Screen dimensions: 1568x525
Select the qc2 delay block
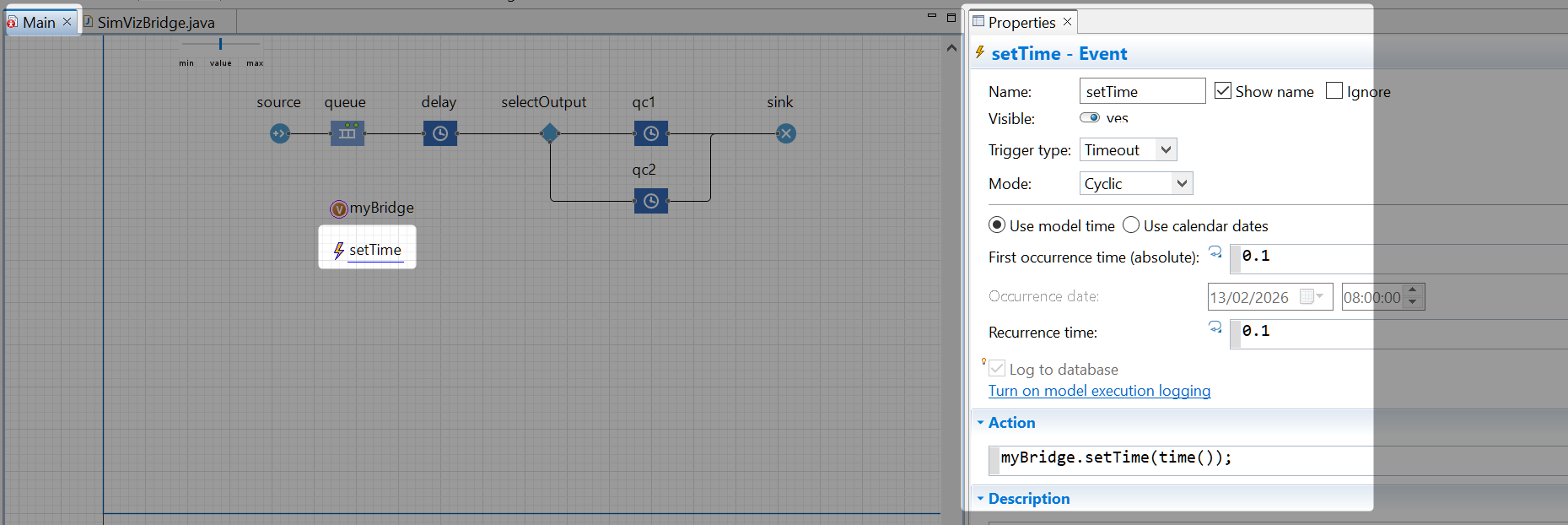[650, 201]
